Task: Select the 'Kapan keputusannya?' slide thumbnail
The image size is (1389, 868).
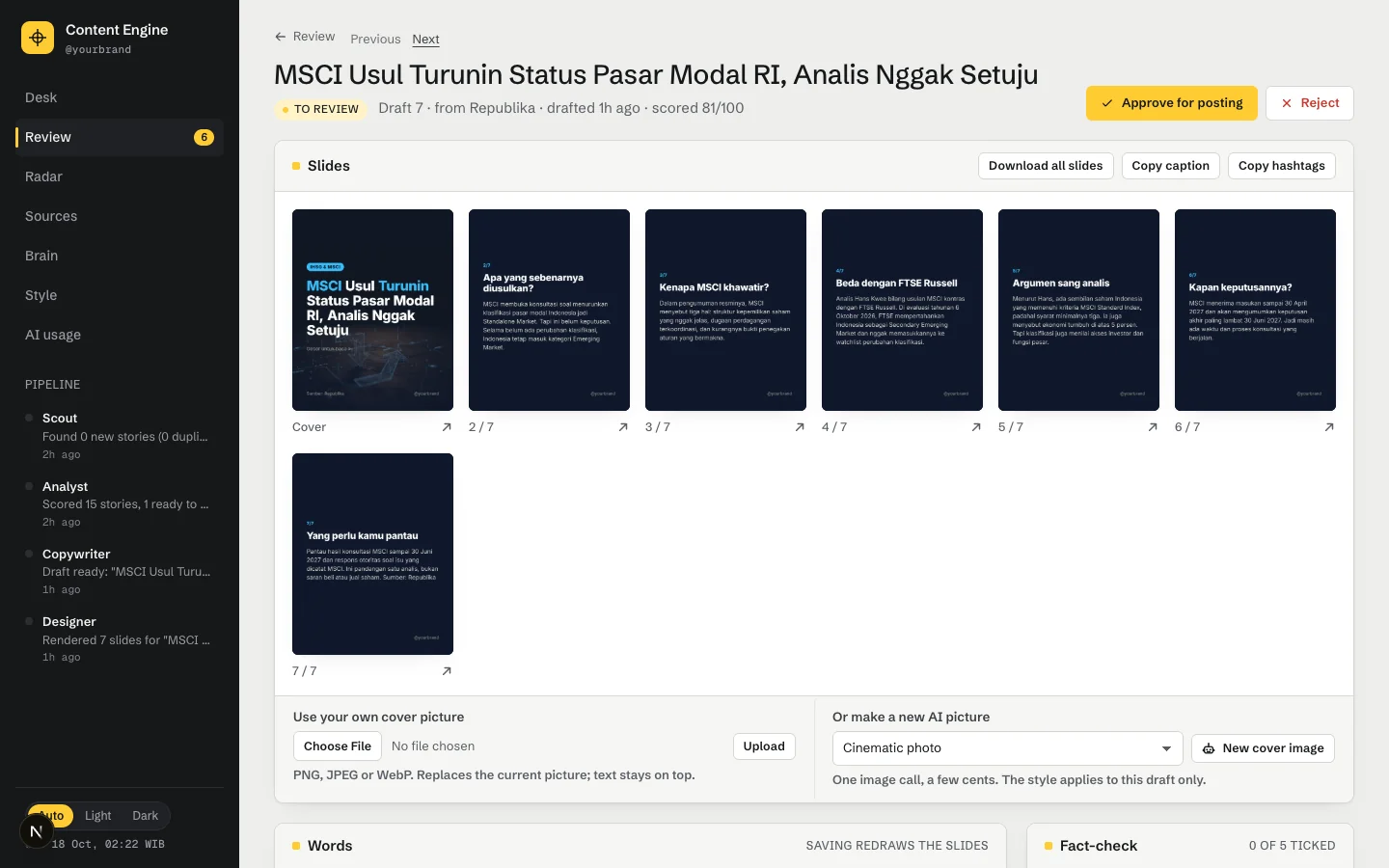Action: click(x=1255, y=310)
